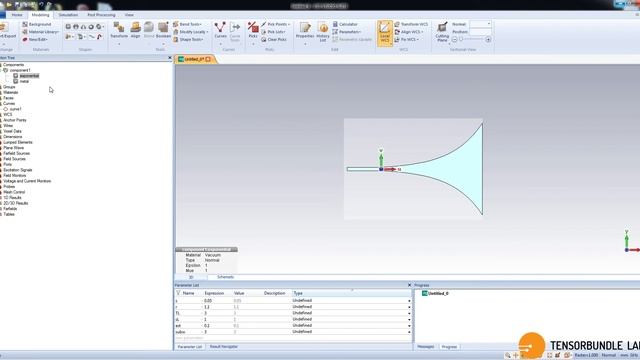Select the Untitled_0 document tab

click(x=195, y=60)
